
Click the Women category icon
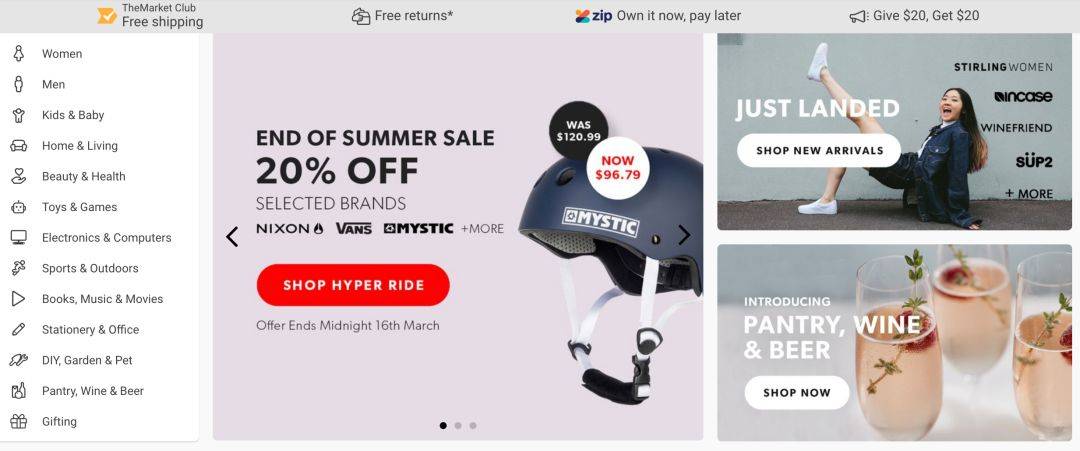tap(19, 54)
